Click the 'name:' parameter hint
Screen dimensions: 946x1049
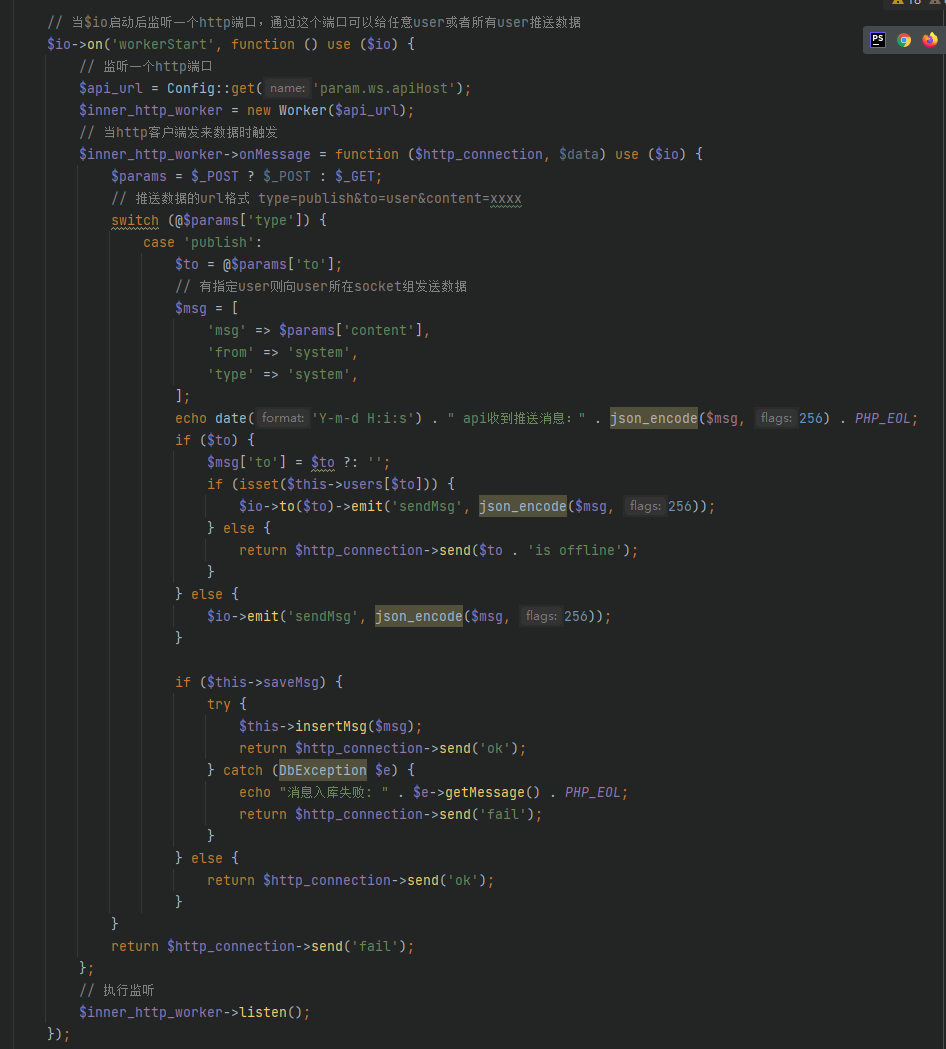288,88
